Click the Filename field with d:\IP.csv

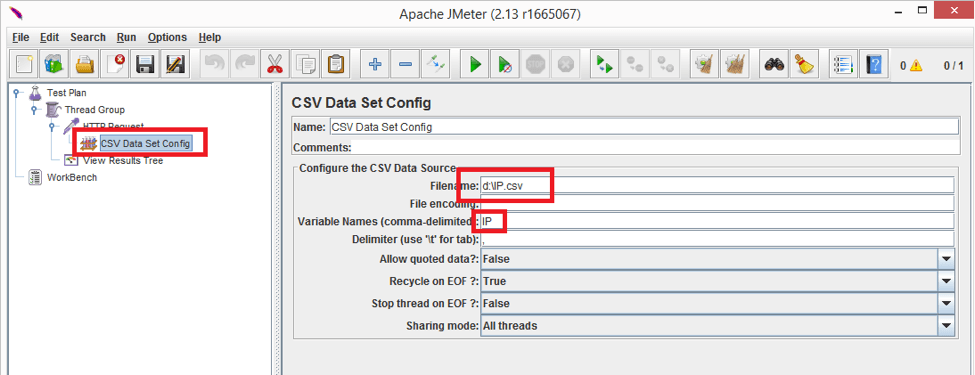[x=717, y=185]
